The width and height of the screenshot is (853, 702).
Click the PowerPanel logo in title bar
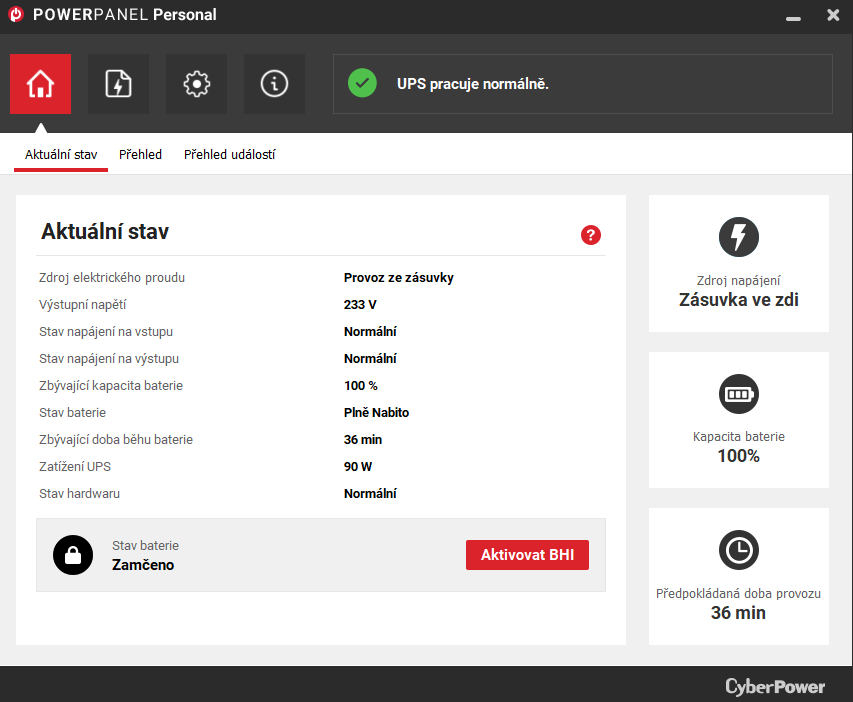16,15
